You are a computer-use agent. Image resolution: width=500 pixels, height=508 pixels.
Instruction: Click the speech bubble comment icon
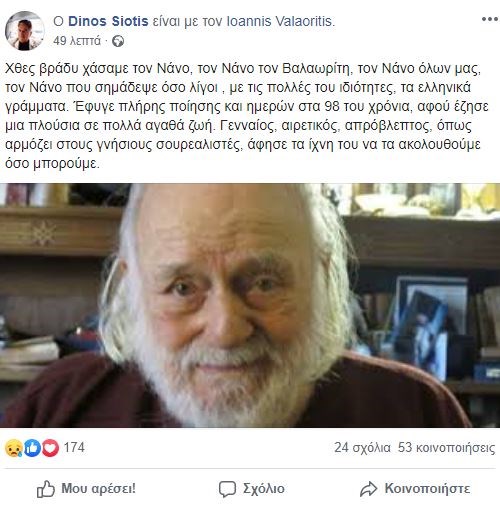pyautogui.click(x=227, y=489)
